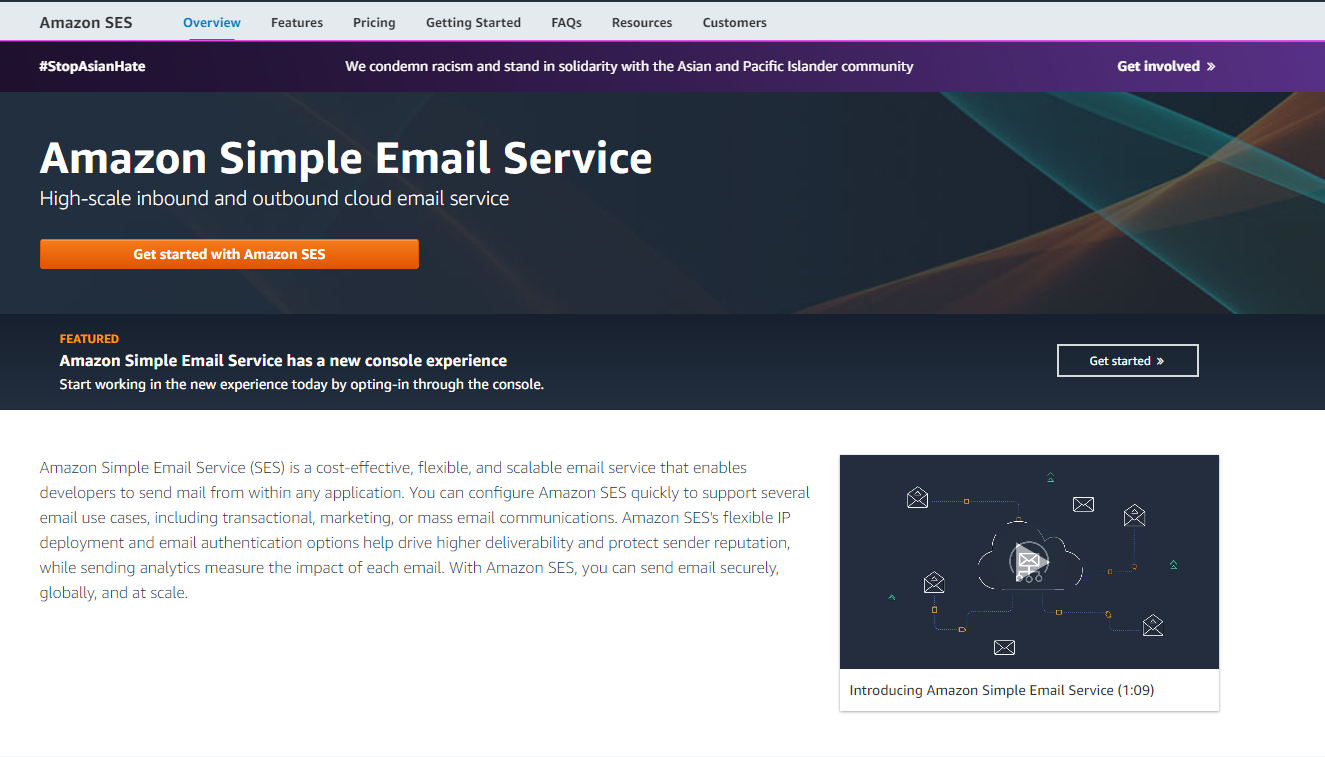View the FAQs tab
Image resolution: width=1325 pixels, height=757 pixels.
[566, 22]
